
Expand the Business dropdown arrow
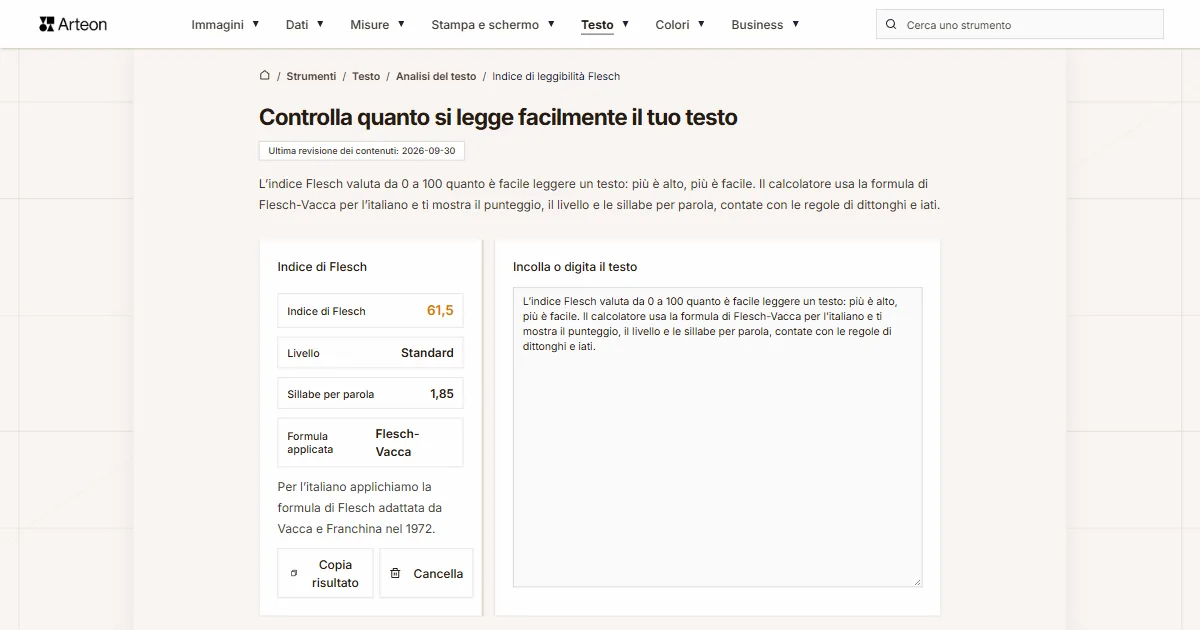(x=796, y=24)
